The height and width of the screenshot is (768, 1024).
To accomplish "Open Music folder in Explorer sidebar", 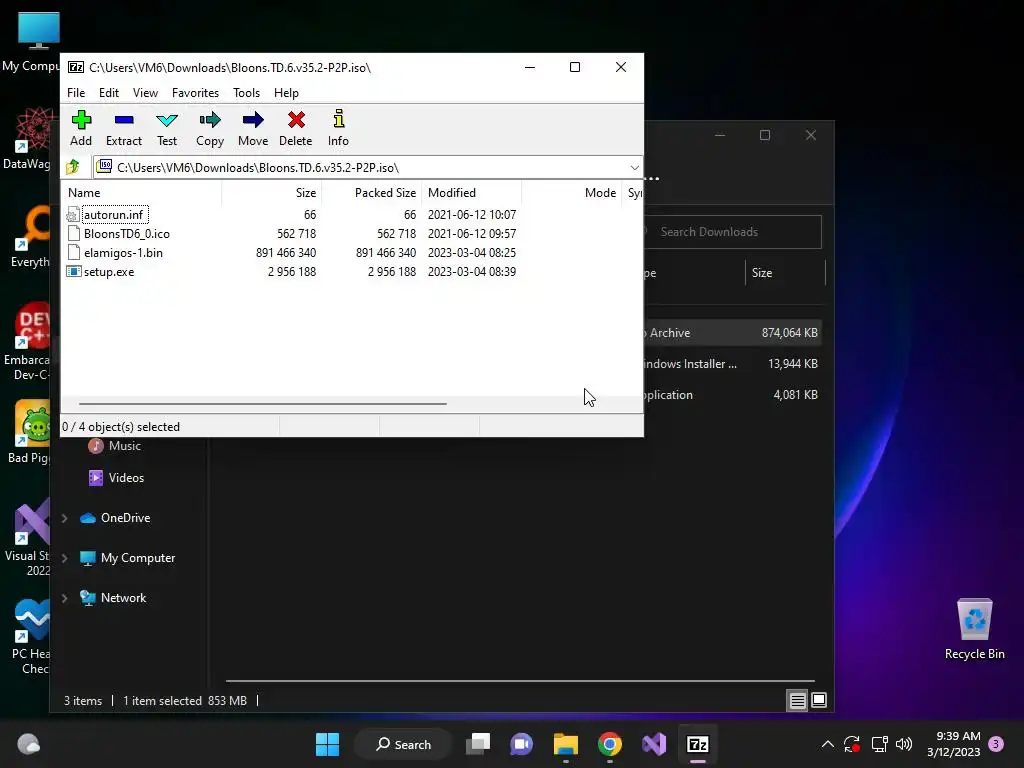I will [x=115, y=446].
